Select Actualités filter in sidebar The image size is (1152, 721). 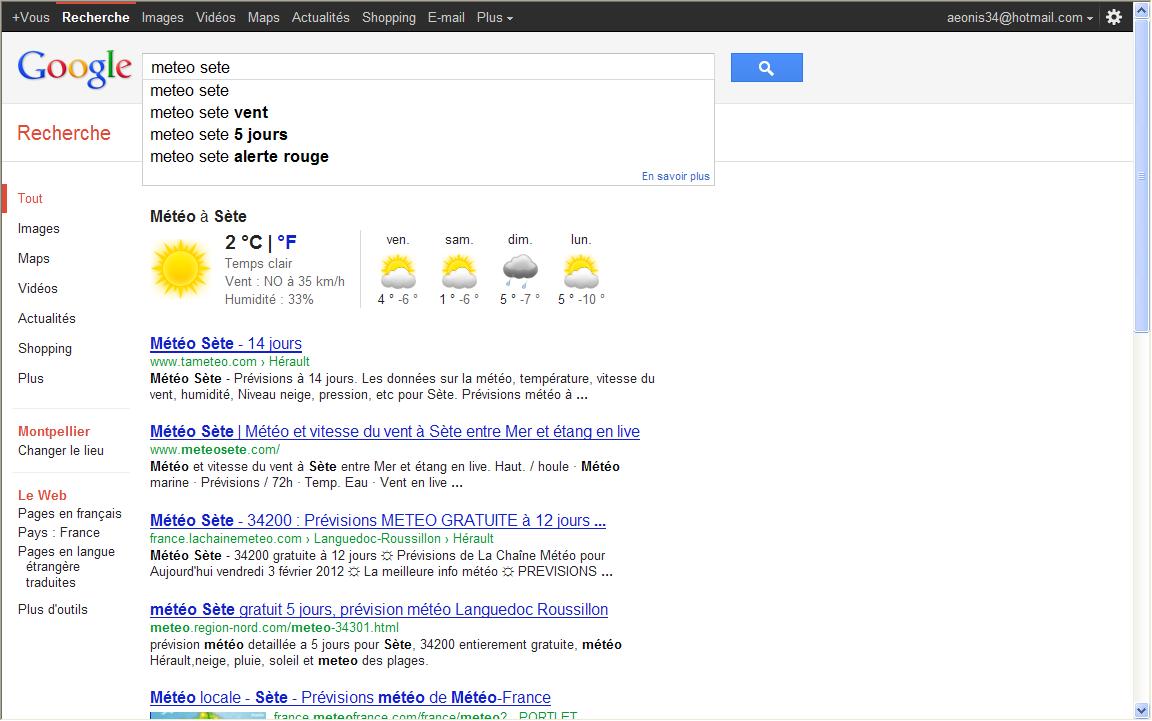point(47,319)
